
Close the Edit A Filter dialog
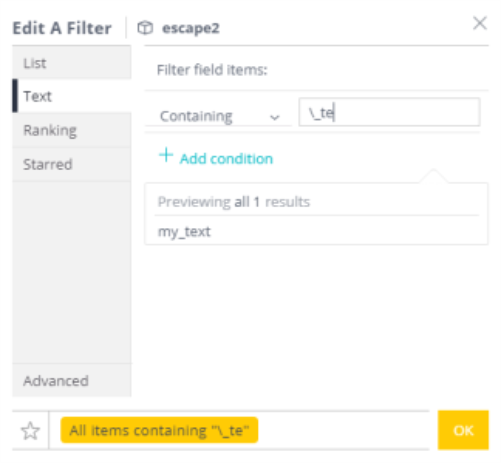pyautogui.click(x=480, y=23)
